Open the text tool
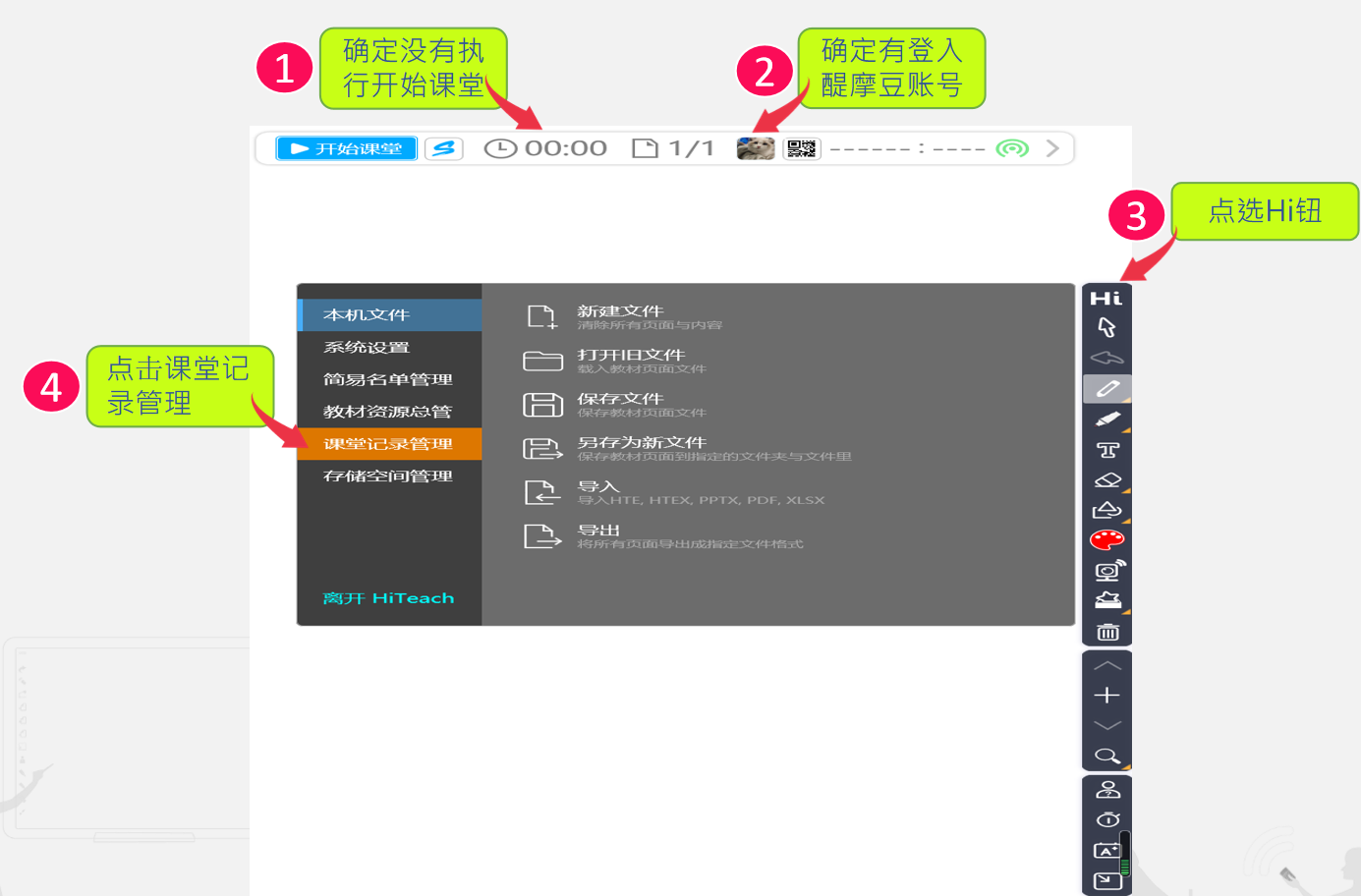Screen dimensions: 1361x896 pyautogui.click(x=1107, y=450)
